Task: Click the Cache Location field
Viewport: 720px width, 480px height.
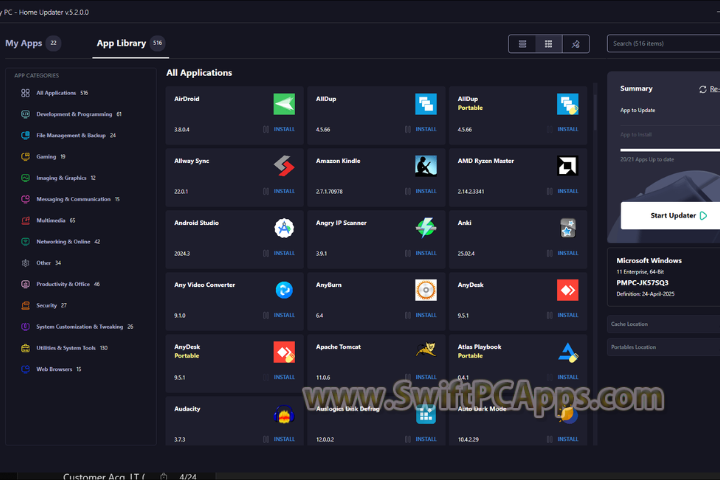Action: (x=664, y=324)
